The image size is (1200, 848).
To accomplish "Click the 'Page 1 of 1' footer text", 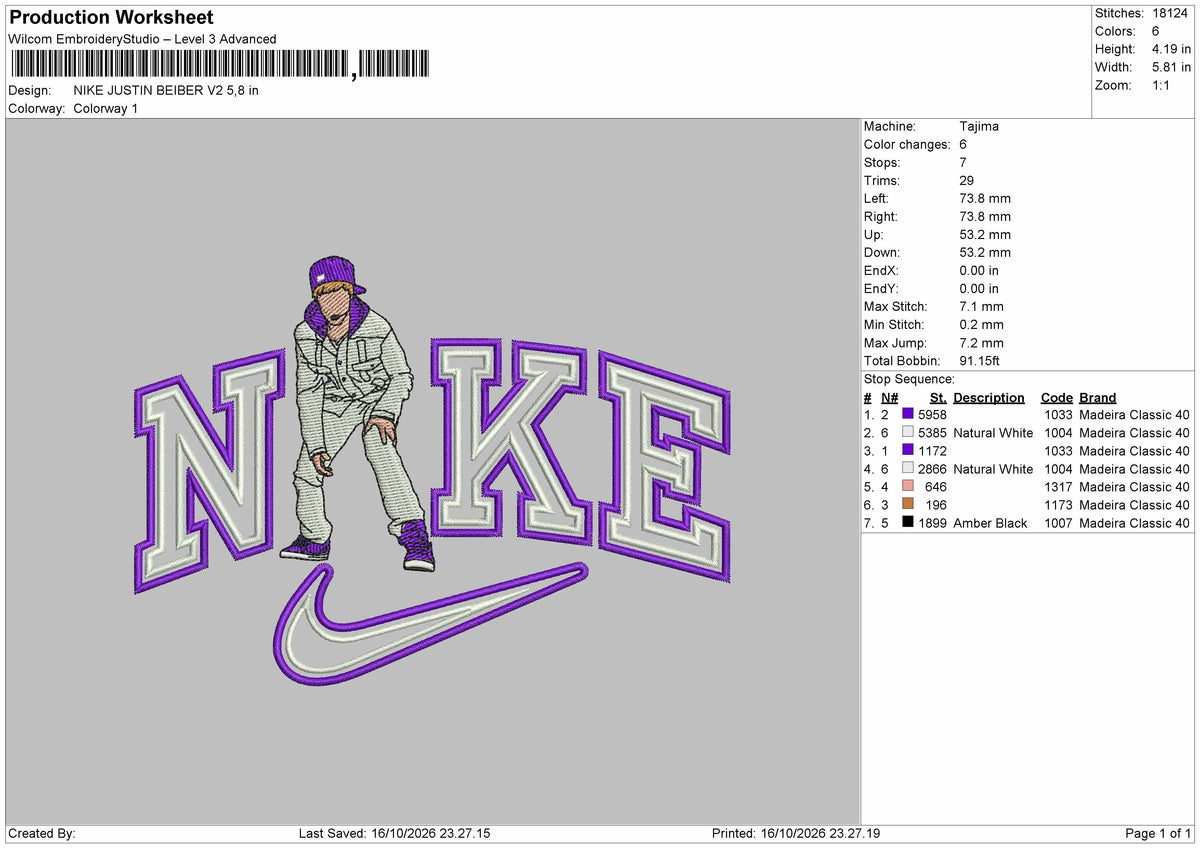I will tap(1158, 833).
